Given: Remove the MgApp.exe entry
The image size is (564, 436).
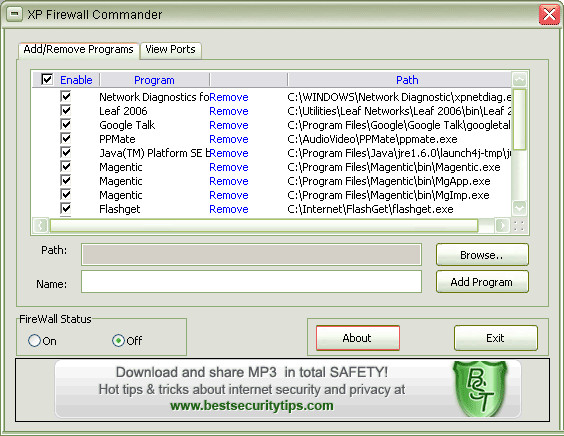Looking at the screenshot, I should [x=229, y=181].
